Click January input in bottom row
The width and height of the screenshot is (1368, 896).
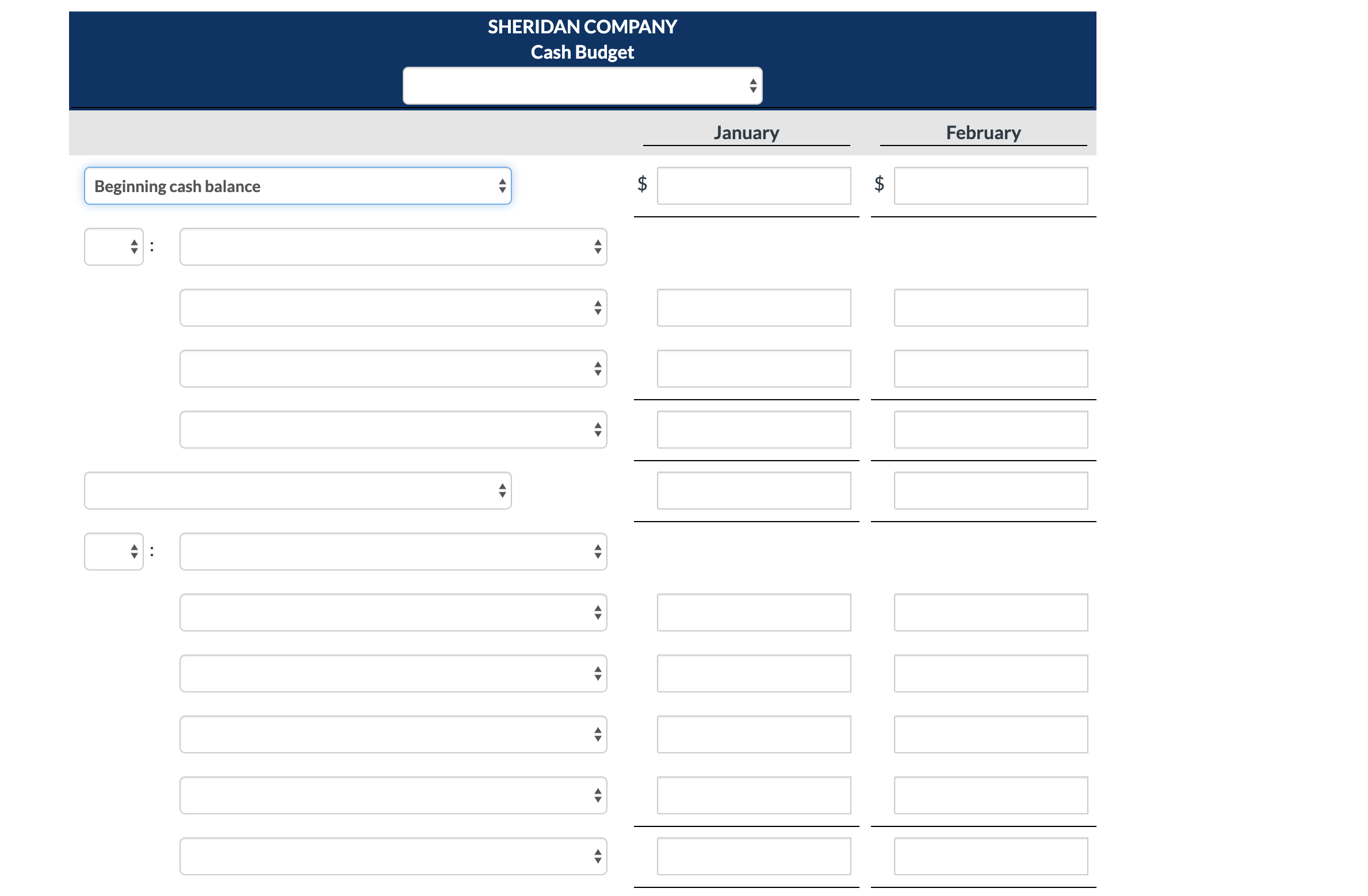coord(754,856)
